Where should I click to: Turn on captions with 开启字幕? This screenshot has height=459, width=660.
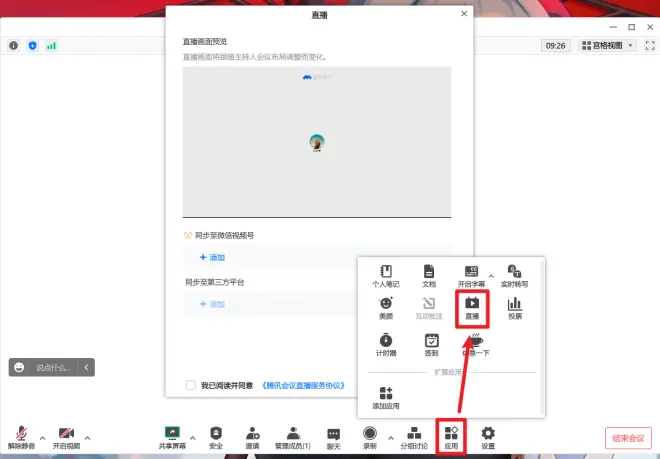471,276
